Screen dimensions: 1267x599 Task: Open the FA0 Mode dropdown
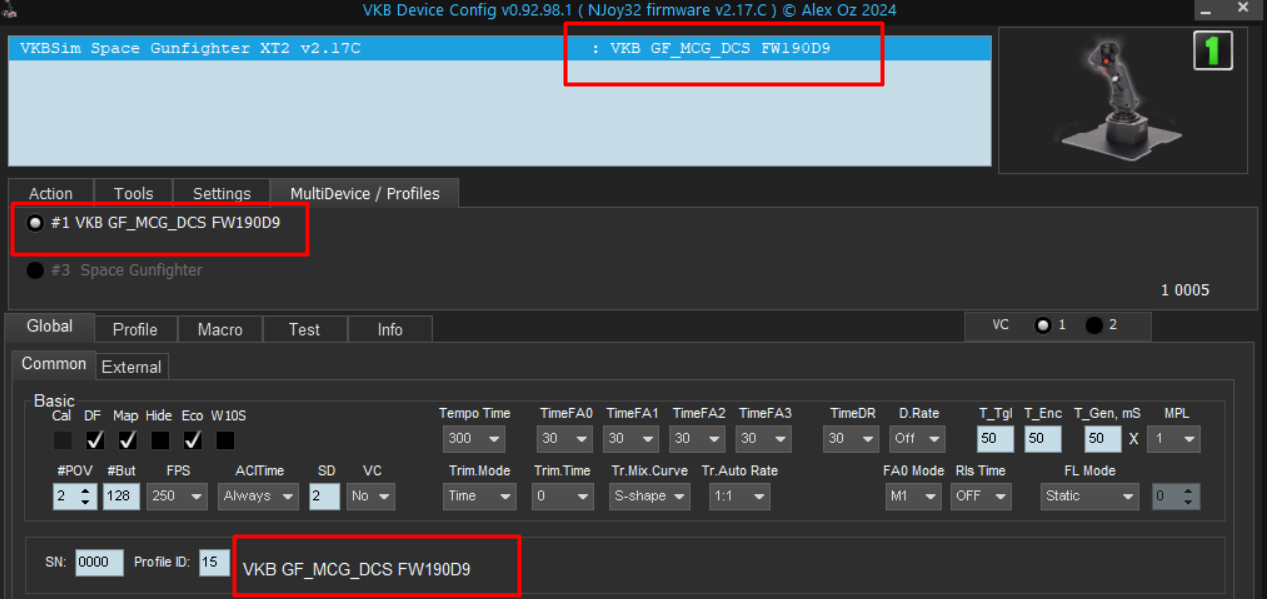pos(913,496)
